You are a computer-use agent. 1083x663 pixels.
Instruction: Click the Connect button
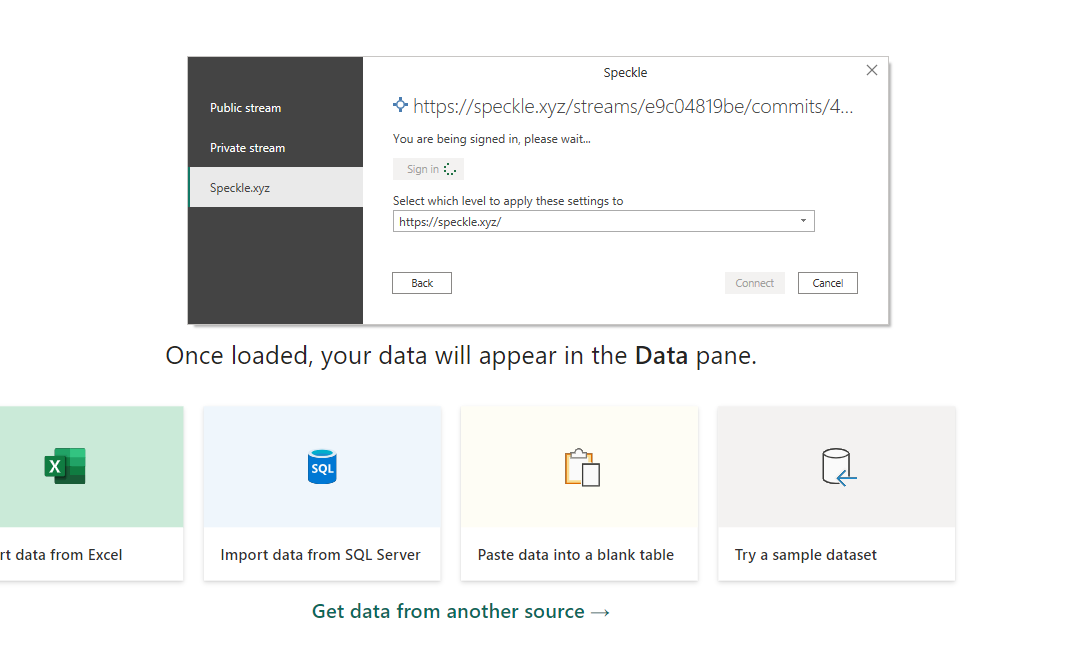click(x=754, y=283)
